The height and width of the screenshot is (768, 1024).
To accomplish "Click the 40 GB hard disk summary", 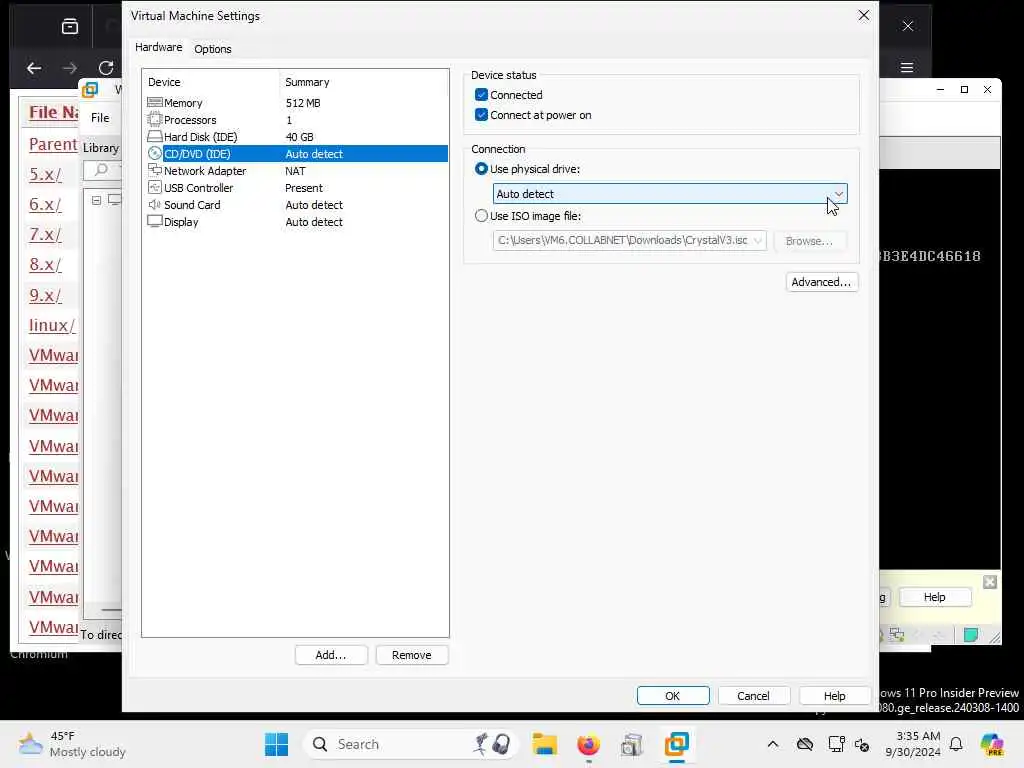I will (x=300, y=136).
